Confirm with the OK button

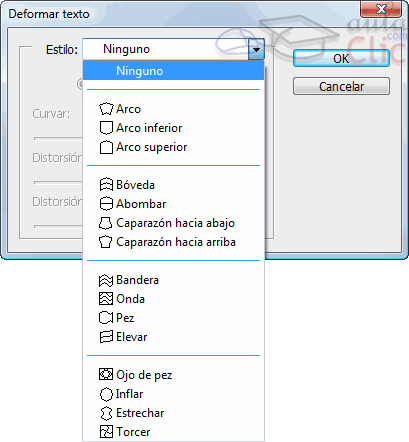(x=341, y=58)
